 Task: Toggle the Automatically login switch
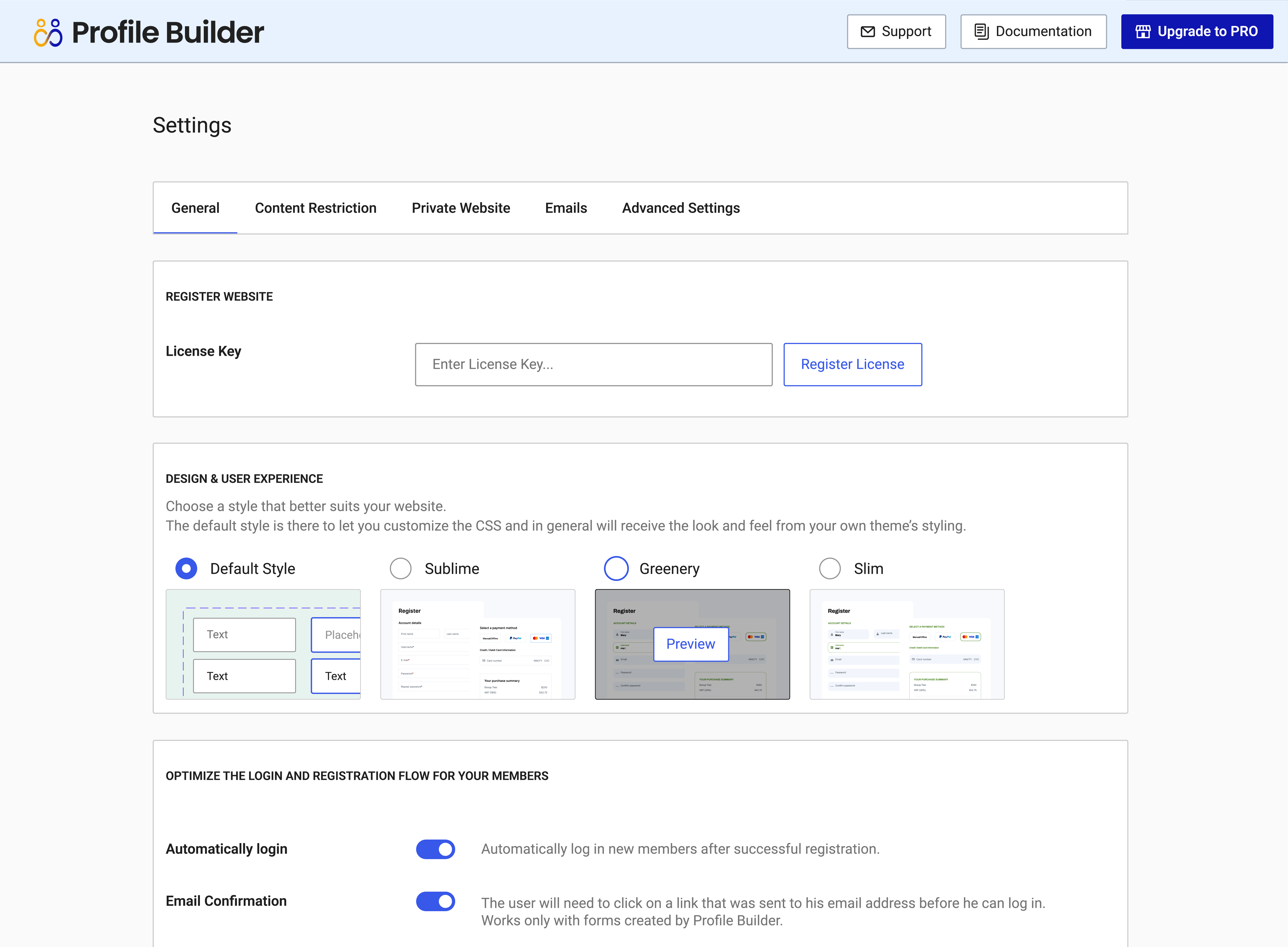point(435,850)
